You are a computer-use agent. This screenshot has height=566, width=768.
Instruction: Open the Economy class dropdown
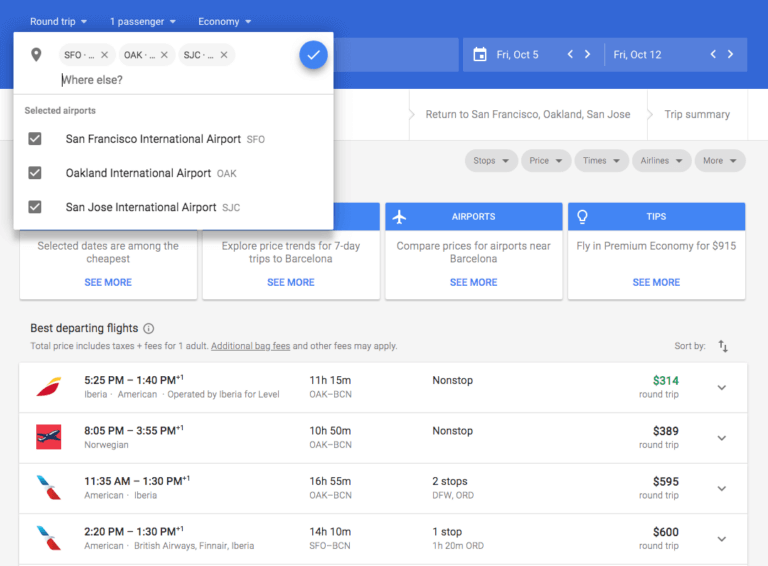click(x=224, y=22)
